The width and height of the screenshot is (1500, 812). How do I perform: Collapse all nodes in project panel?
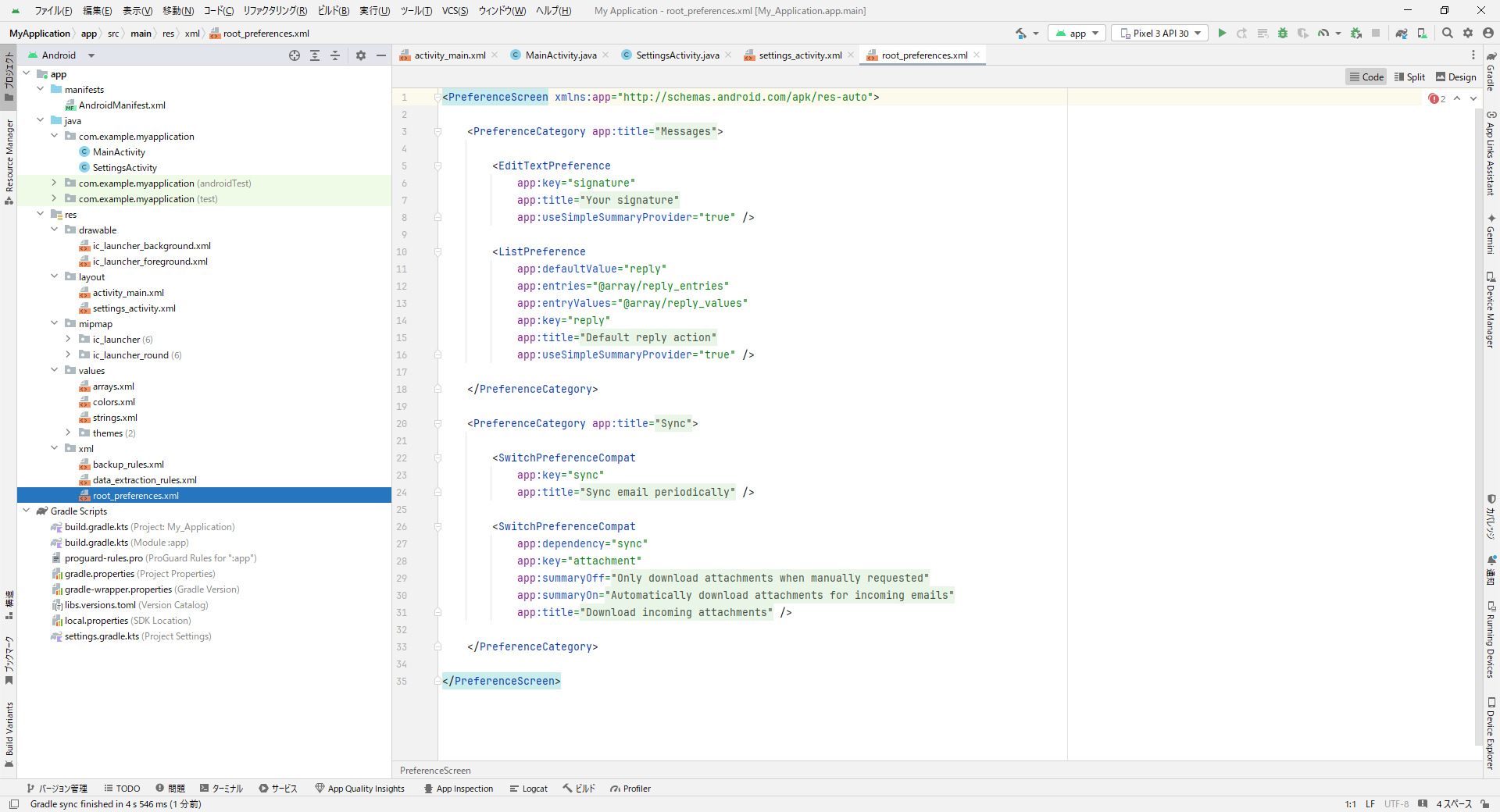tap(335, 55)
